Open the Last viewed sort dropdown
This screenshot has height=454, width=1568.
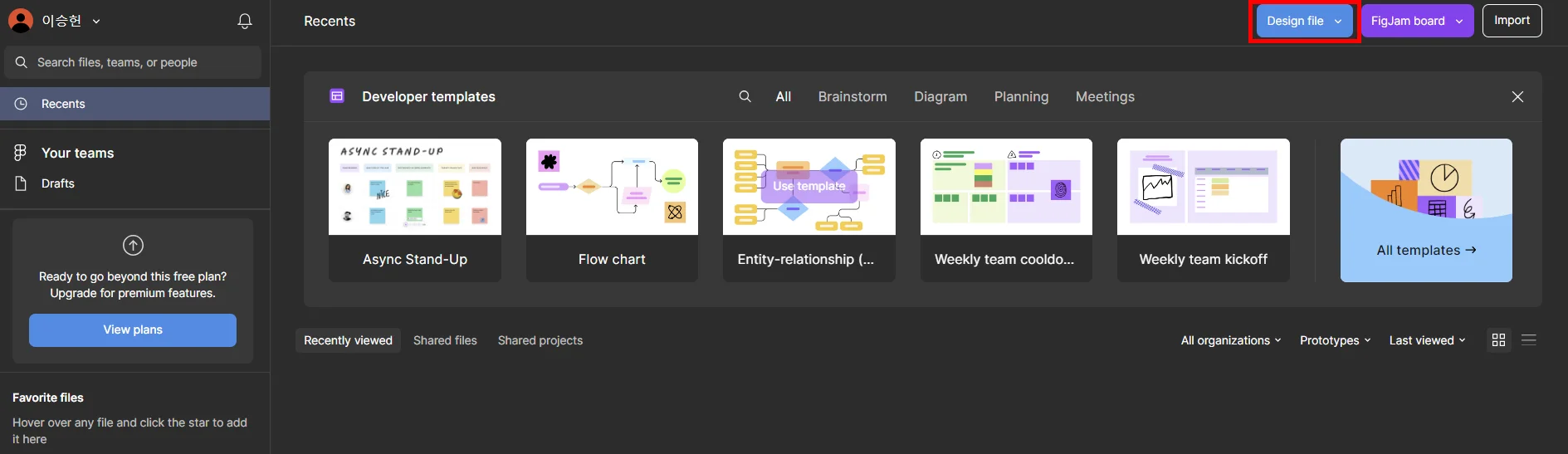(x=1427, y=340)
